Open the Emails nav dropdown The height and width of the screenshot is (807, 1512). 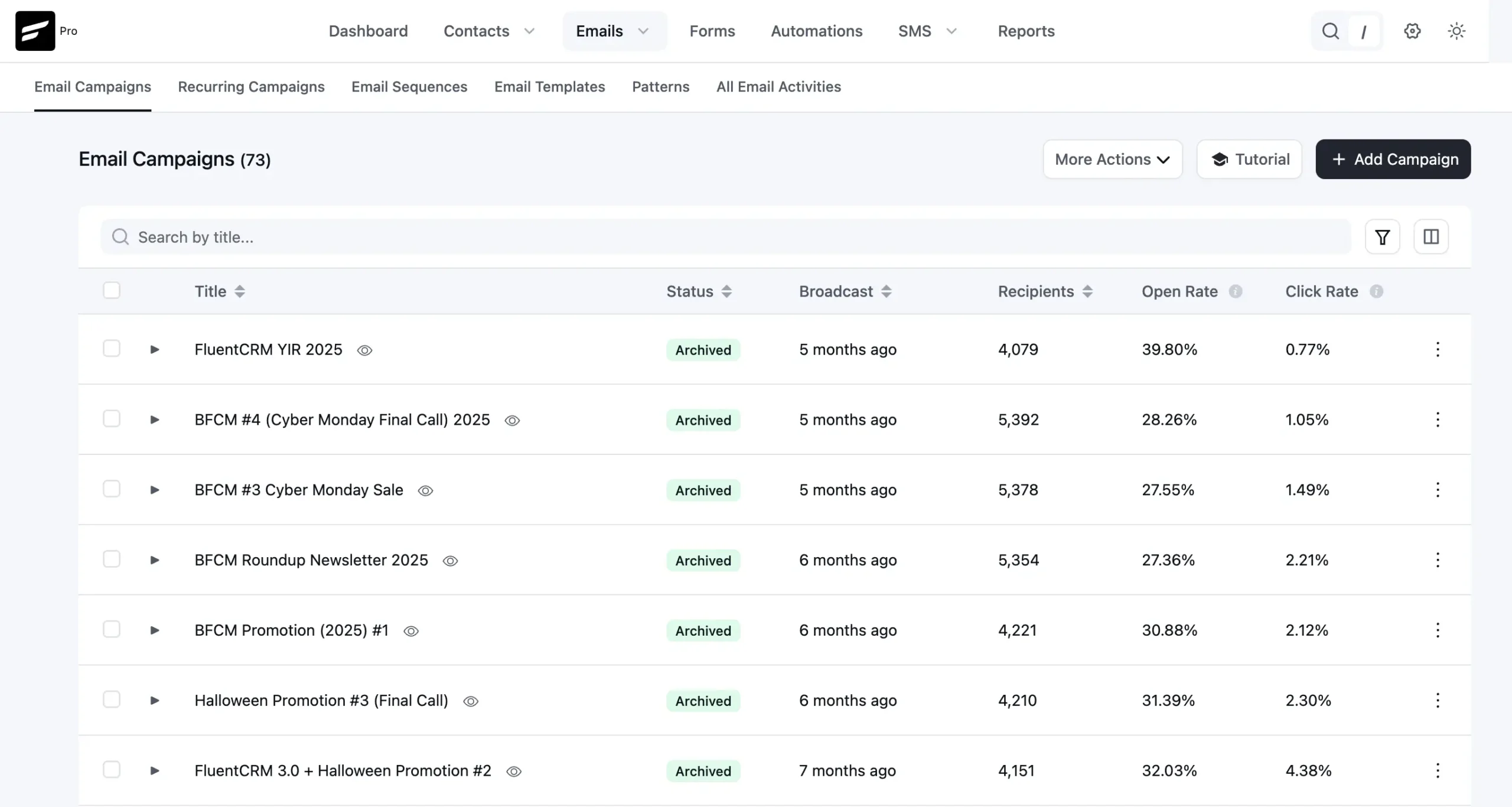(614, 31)
